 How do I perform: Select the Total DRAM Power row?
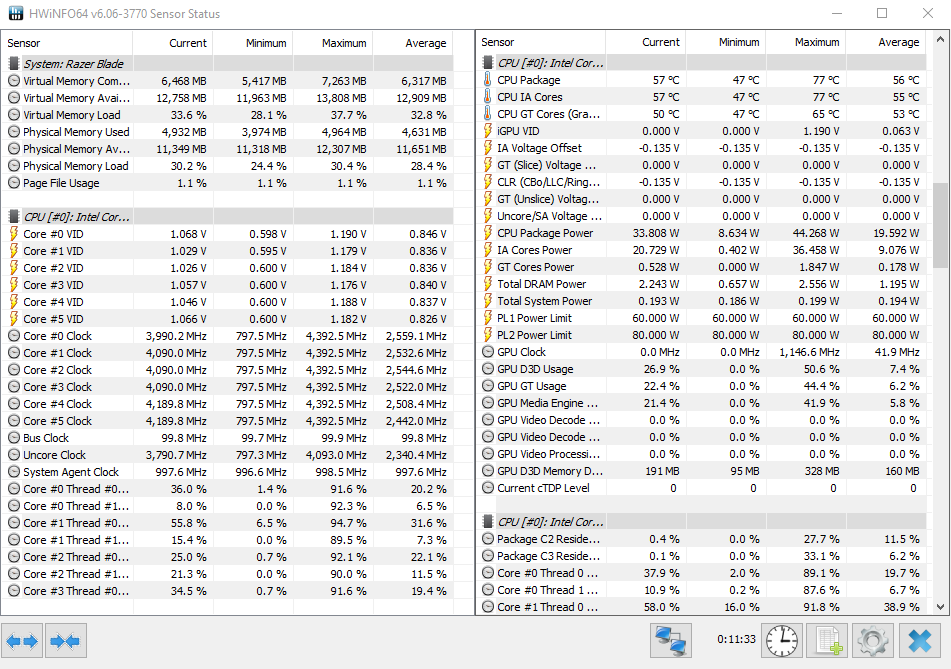pyautogui.click(x=702, y=284)
